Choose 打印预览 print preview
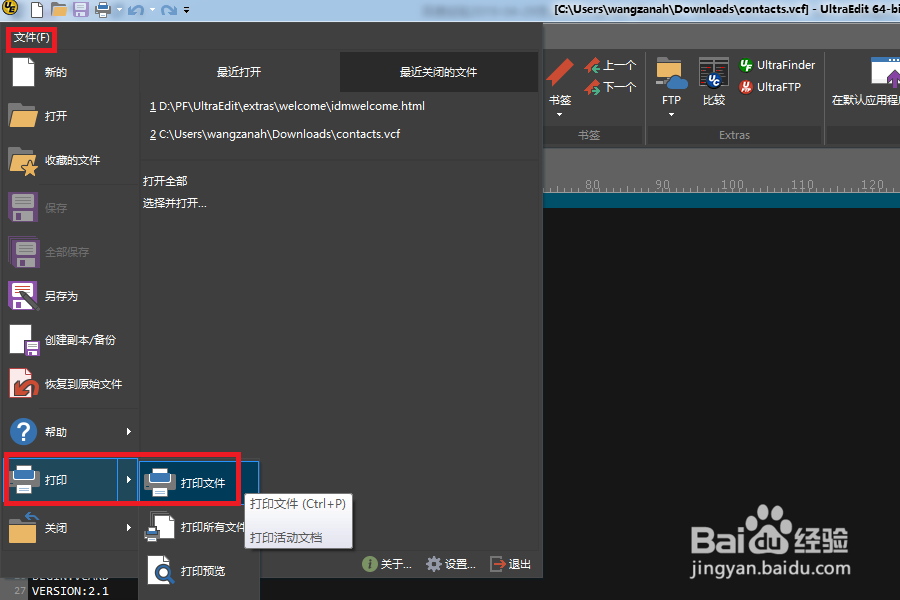The width and height of the screenshot is (900, 600). pyautogui.click(x=199, y=571)
